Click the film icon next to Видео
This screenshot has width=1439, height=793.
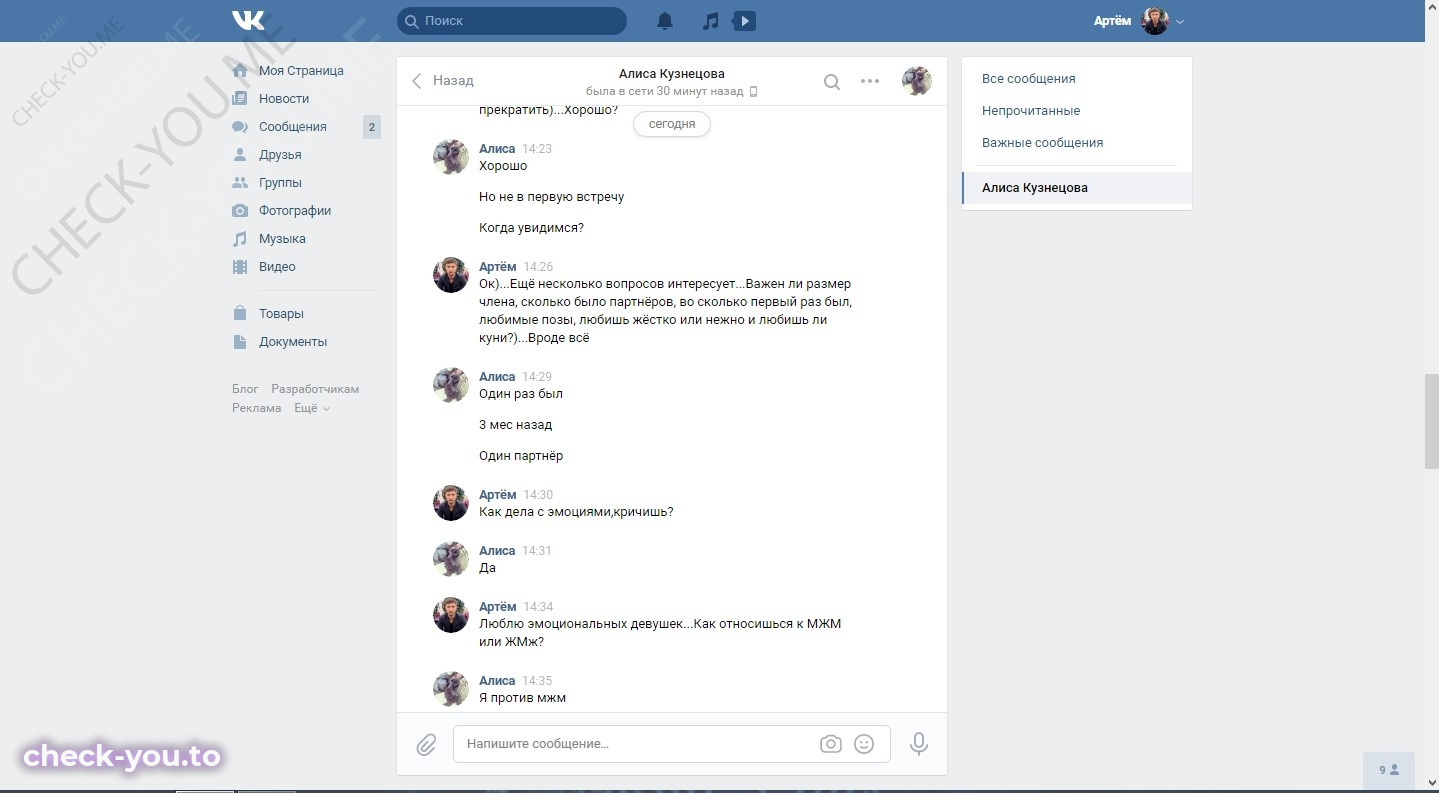click(240, 267)
